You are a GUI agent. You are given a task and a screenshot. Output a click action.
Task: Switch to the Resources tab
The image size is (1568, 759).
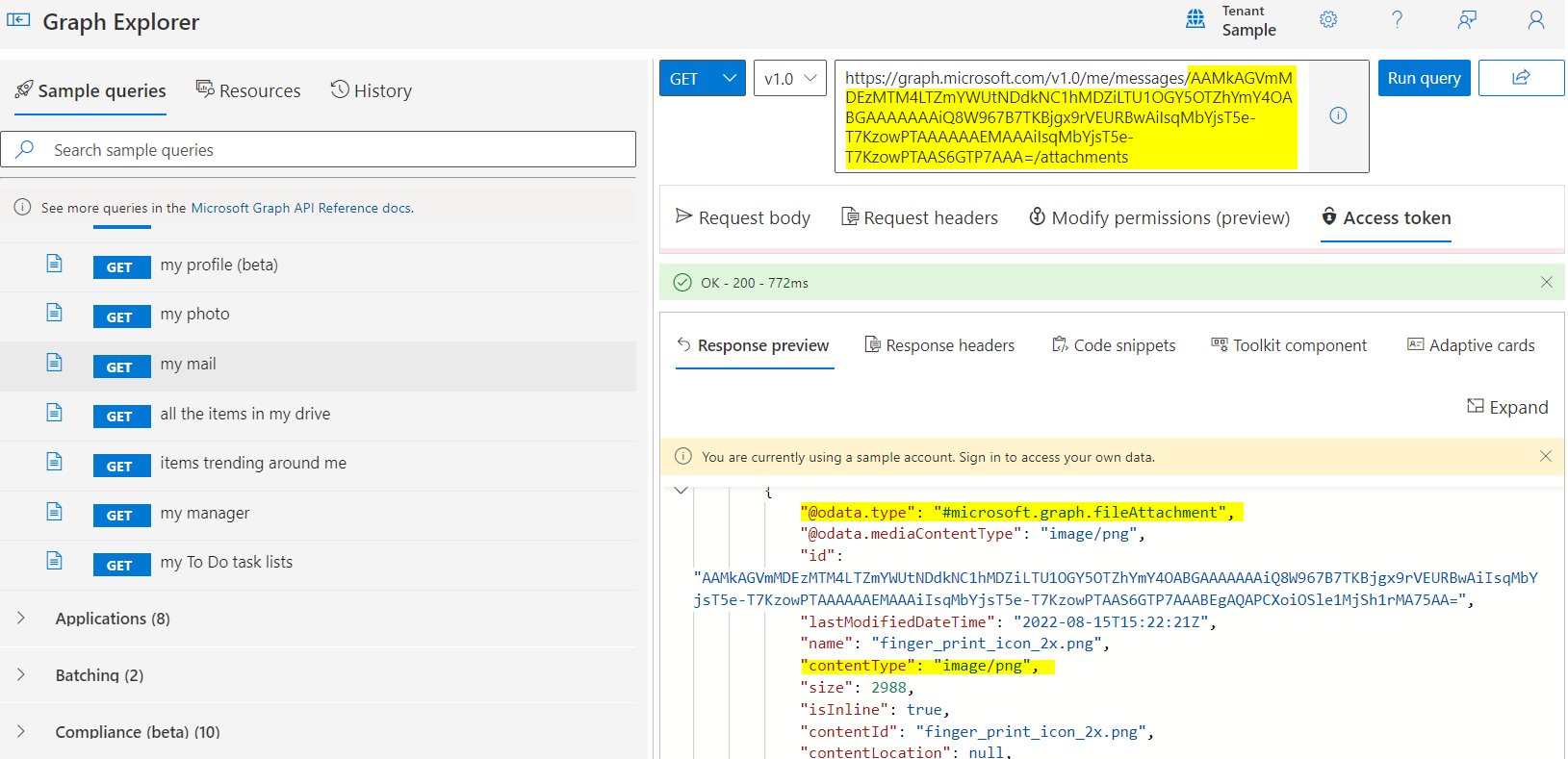248,90
